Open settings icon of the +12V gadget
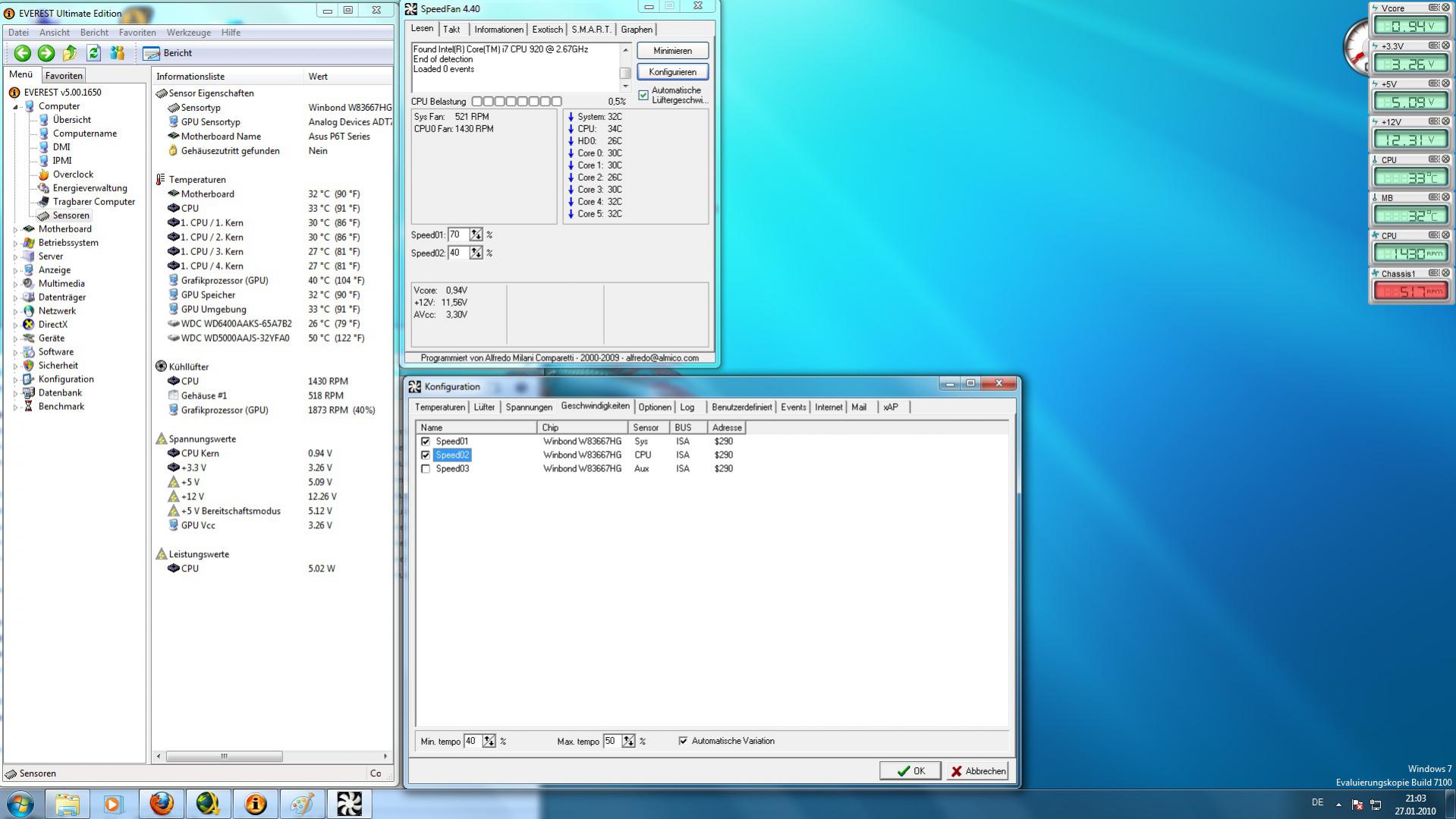The image size is (1456, 819). pos(1434,121)
